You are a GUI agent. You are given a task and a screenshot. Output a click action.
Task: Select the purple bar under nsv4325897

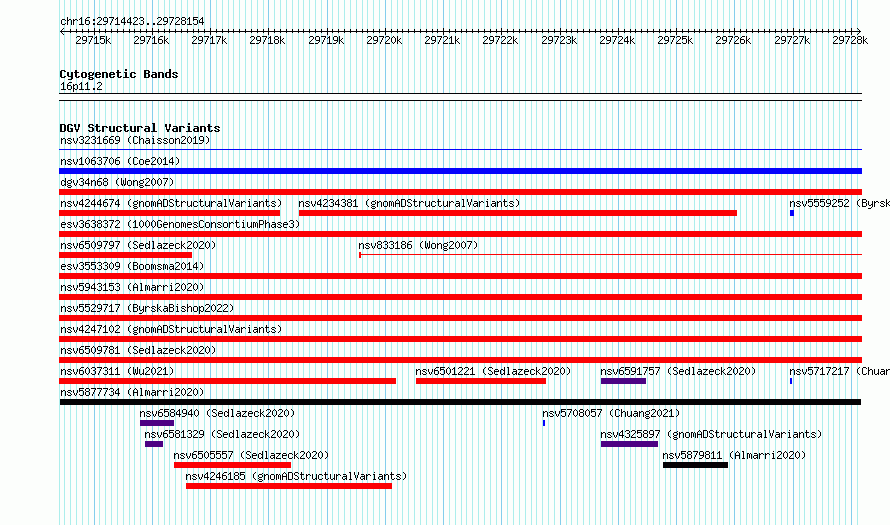629,444
